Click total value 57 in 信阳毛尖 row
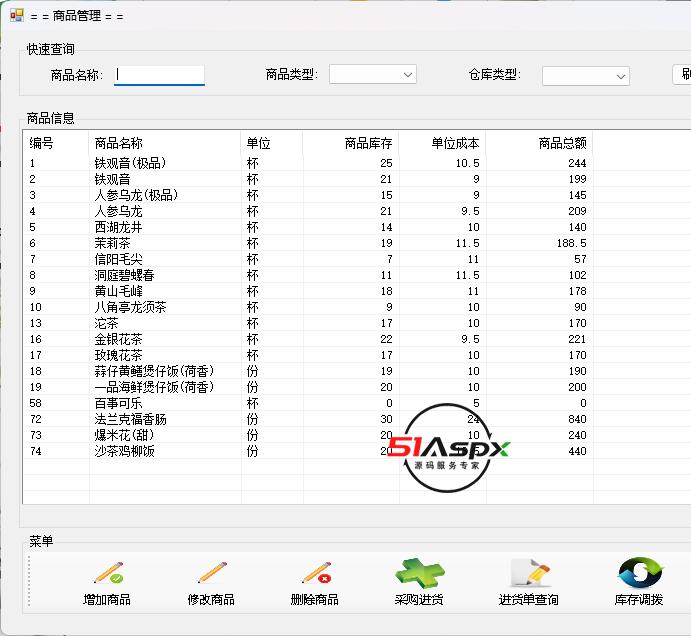The width and height of the screenshot is (691, 636). 580,259
